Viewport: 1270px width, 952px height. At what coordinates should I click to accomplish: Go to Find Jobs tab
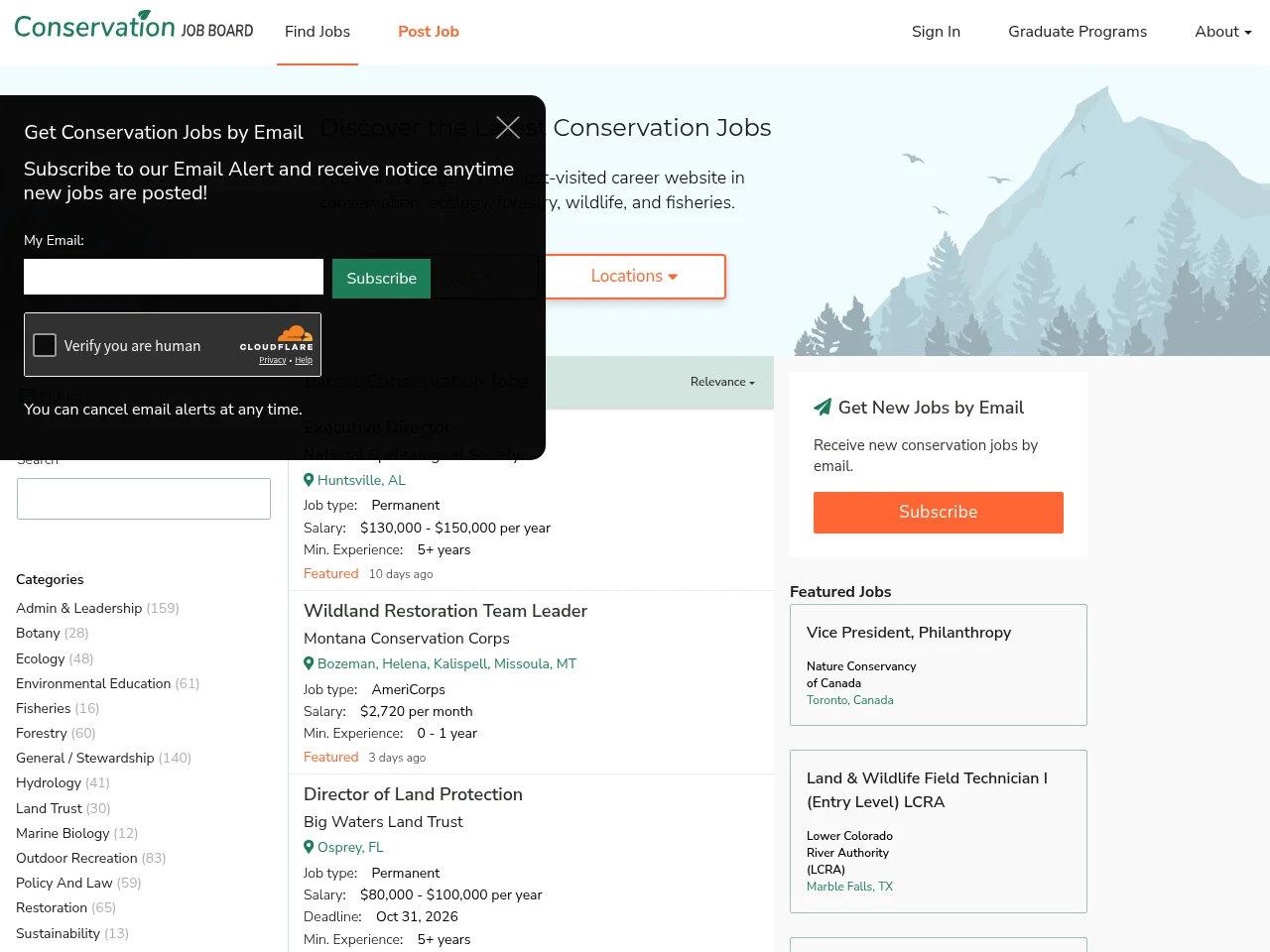tap(317, 31)
